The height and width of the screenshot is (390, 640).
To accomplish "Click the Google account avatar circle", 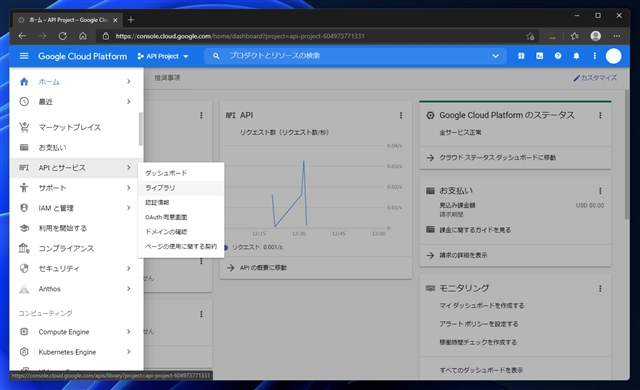I will point(613,56).
